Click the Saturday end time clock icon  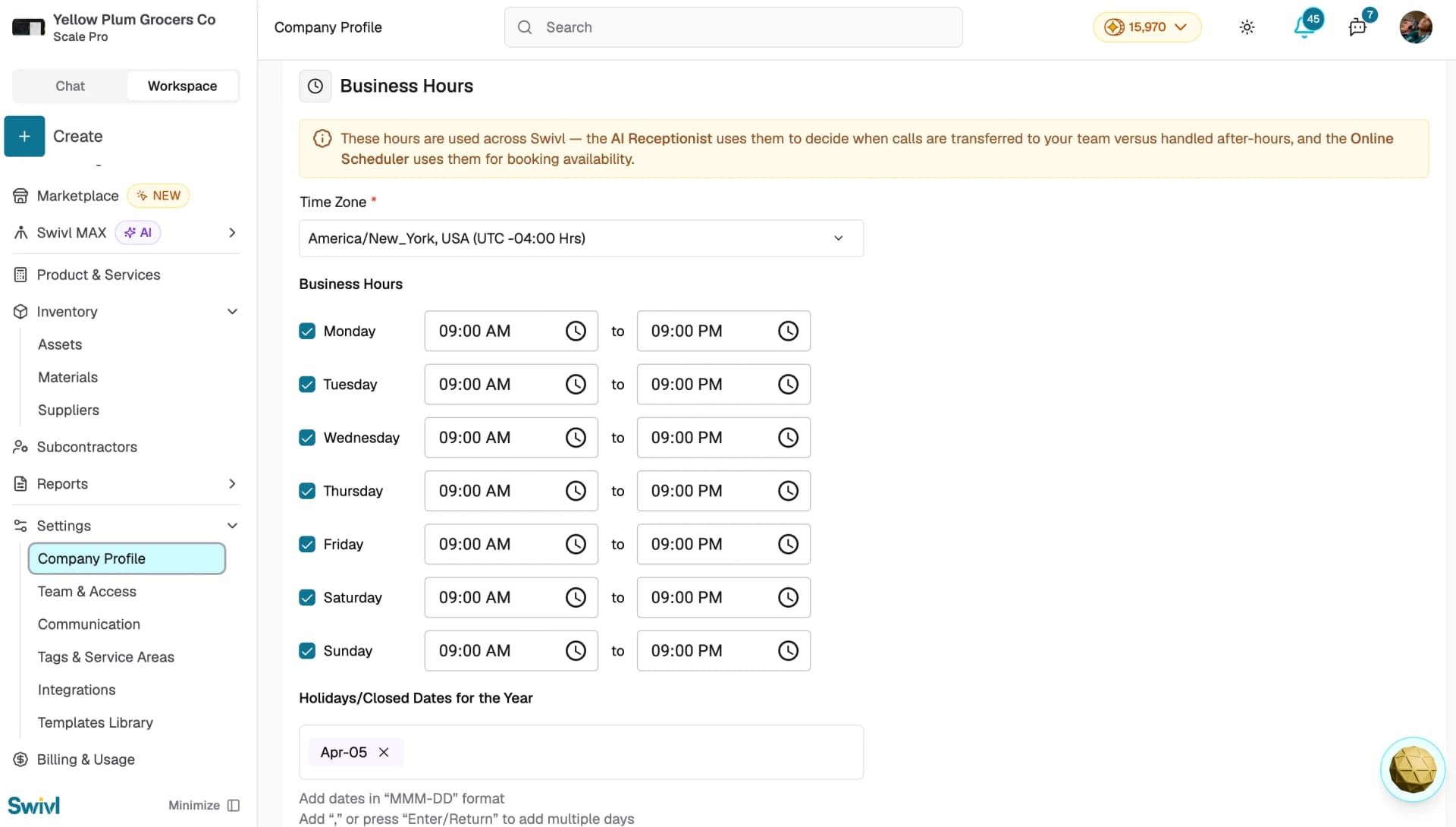(x=788, y=597)
